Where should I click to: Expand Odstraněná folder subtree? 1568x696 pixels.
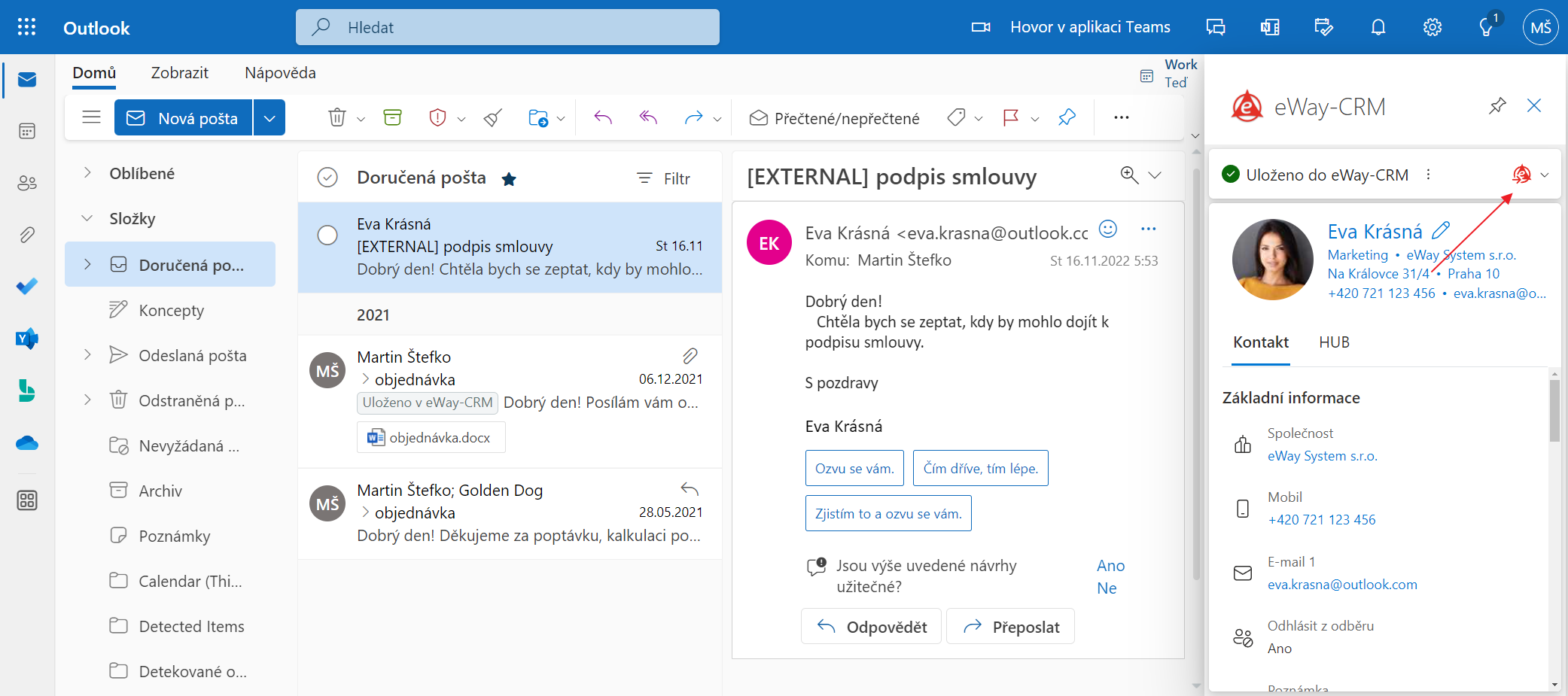[87, 400]
